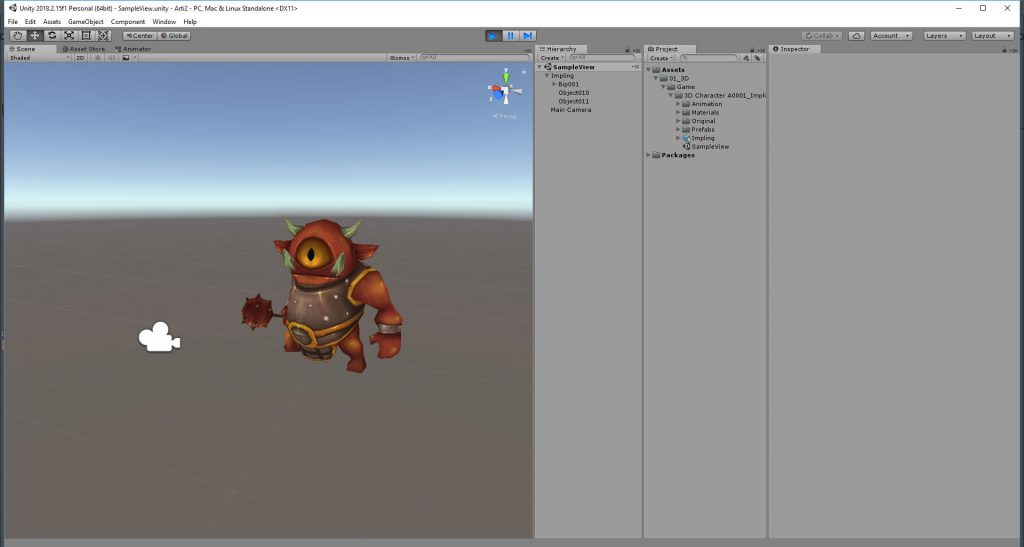Select the Prefabs folder in Project
Screen dimensions: 1024x547
tap(698, 130)
